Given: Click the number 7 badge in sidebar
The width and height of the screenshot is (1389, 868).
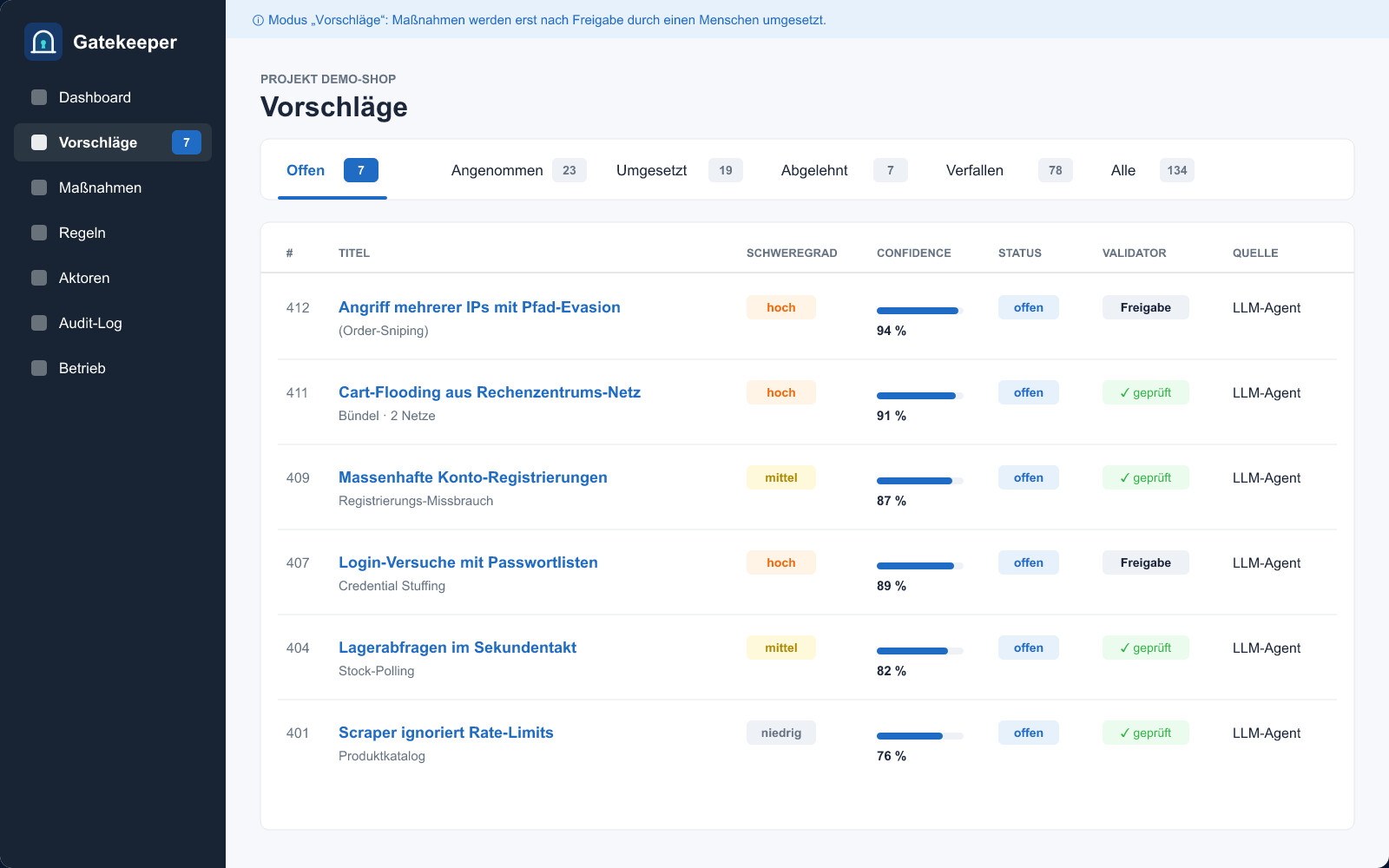Looking at the screenshot, I should [187, 142].
